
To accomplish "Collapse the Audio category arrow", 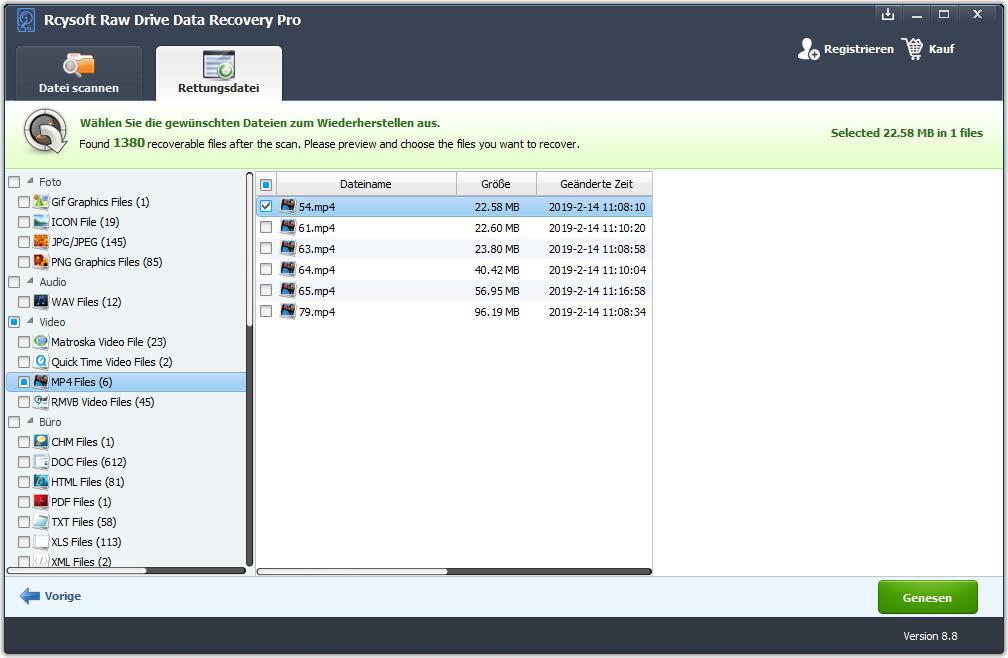I will (x=30, y=281).
